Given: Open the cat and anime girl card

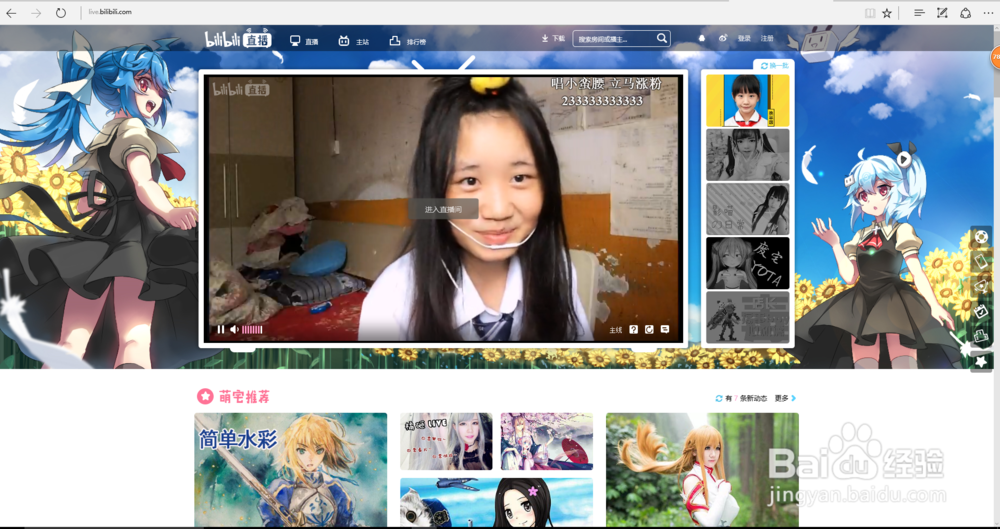Looking at the screenshot, I should point(496,502).
